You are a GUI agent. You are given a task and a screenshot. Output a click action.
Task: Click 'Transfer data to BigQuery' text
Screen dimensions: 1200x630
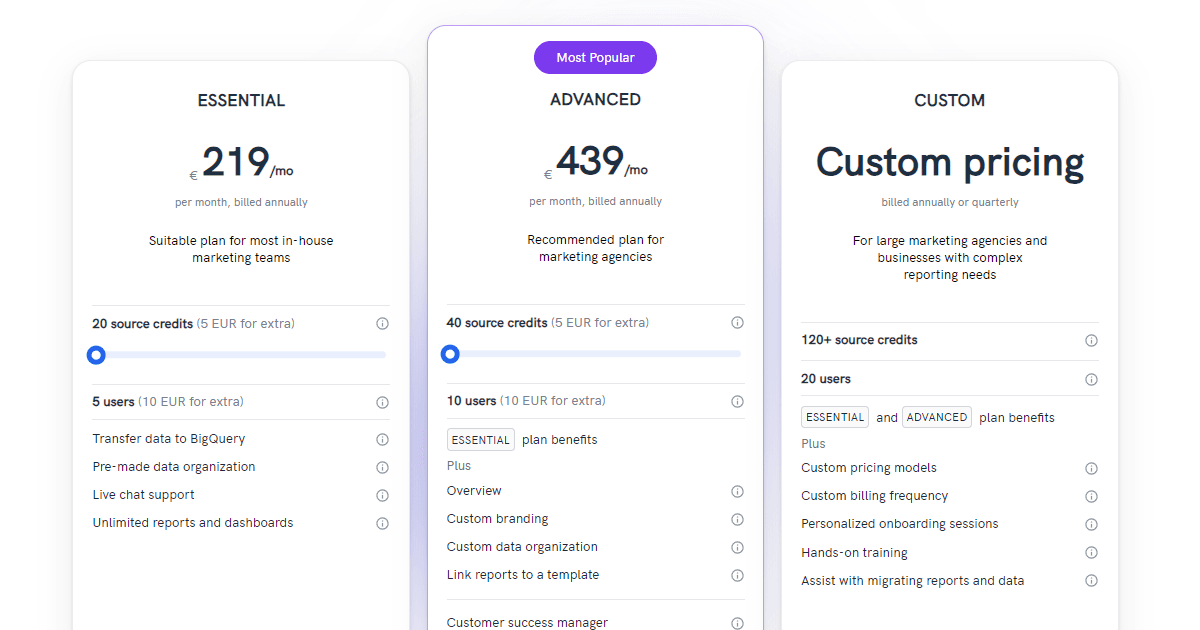[x=169, y=439]
